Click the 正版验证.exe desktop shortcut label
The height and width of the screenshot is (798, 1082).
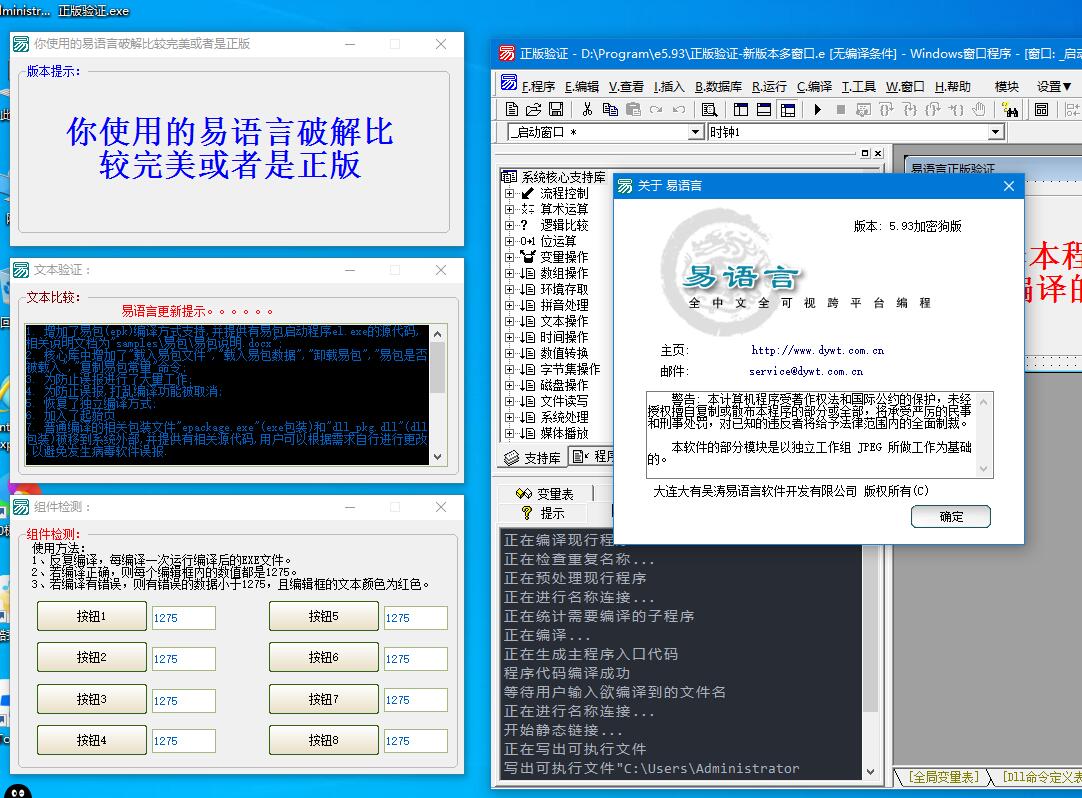[94, 11]
